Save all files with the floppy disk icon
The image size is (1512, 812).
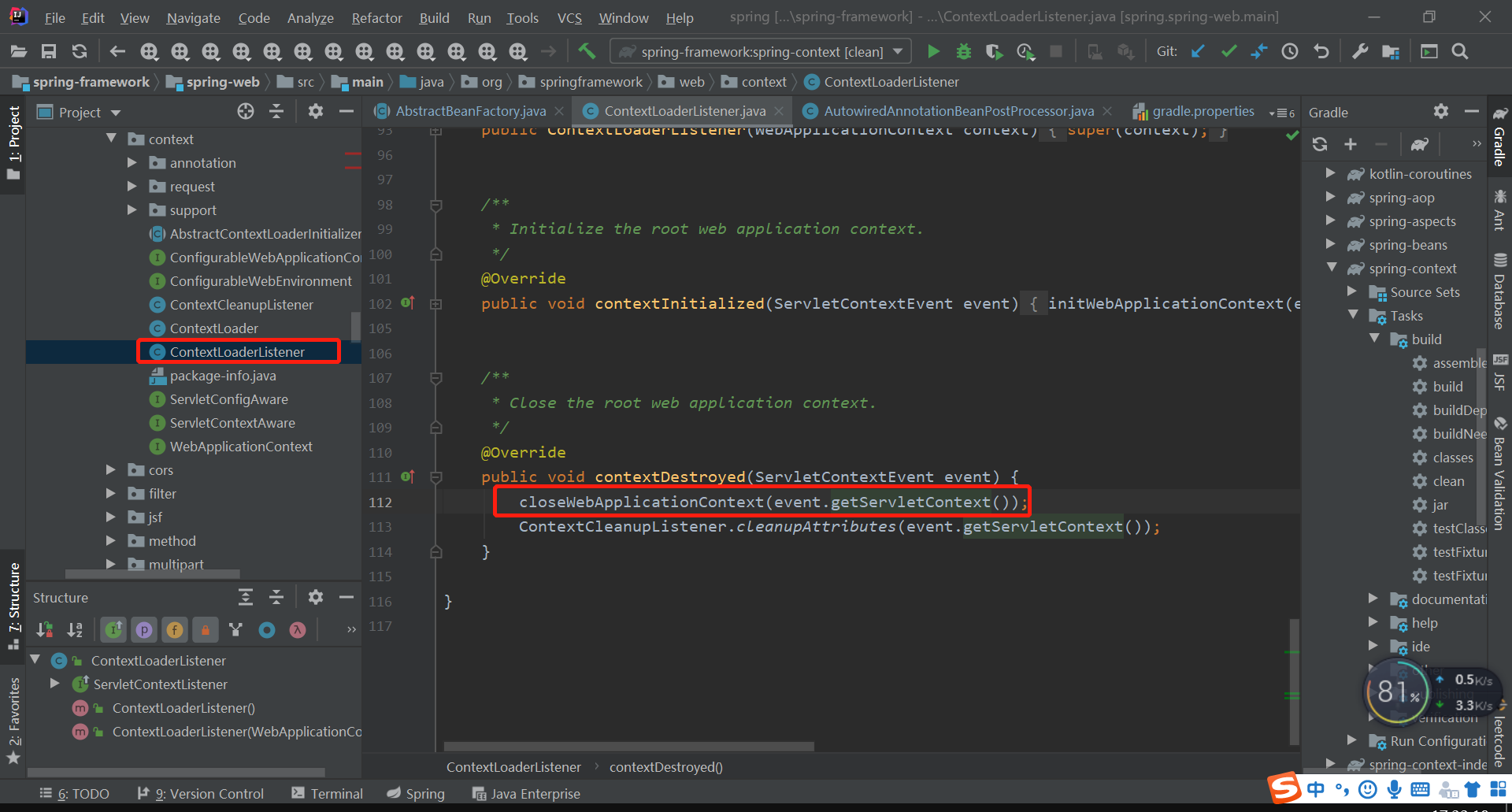coord(49,52)
